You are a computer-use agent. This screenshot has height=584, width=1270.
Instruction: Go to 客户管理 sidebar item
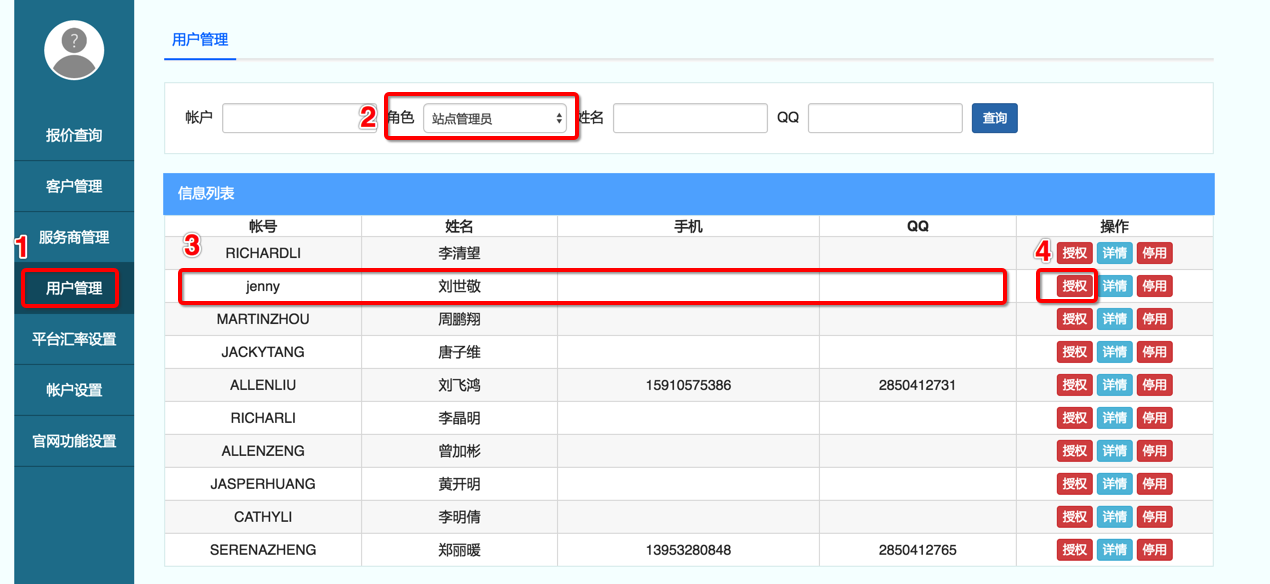(74, 186)
